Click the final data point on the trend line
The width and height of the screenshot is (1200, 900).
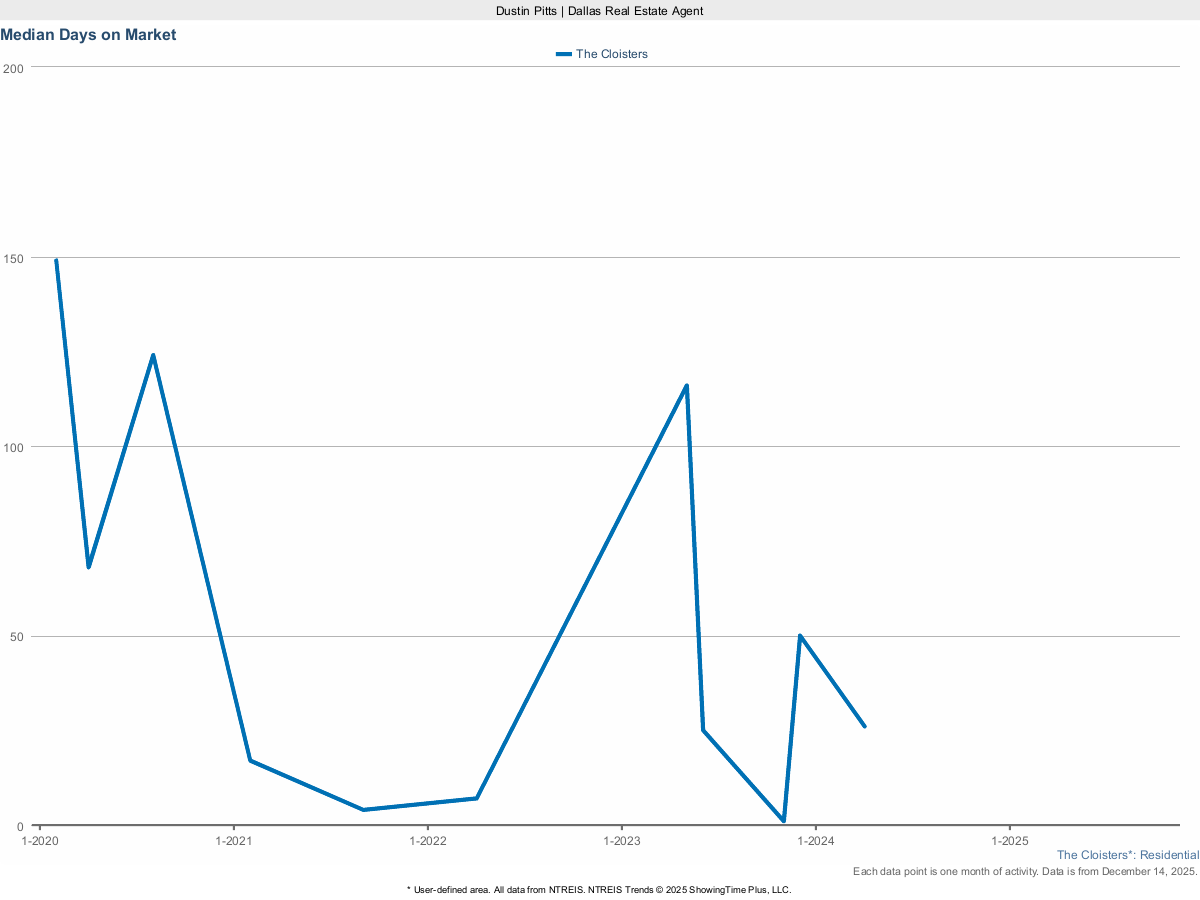click(864, 725)
